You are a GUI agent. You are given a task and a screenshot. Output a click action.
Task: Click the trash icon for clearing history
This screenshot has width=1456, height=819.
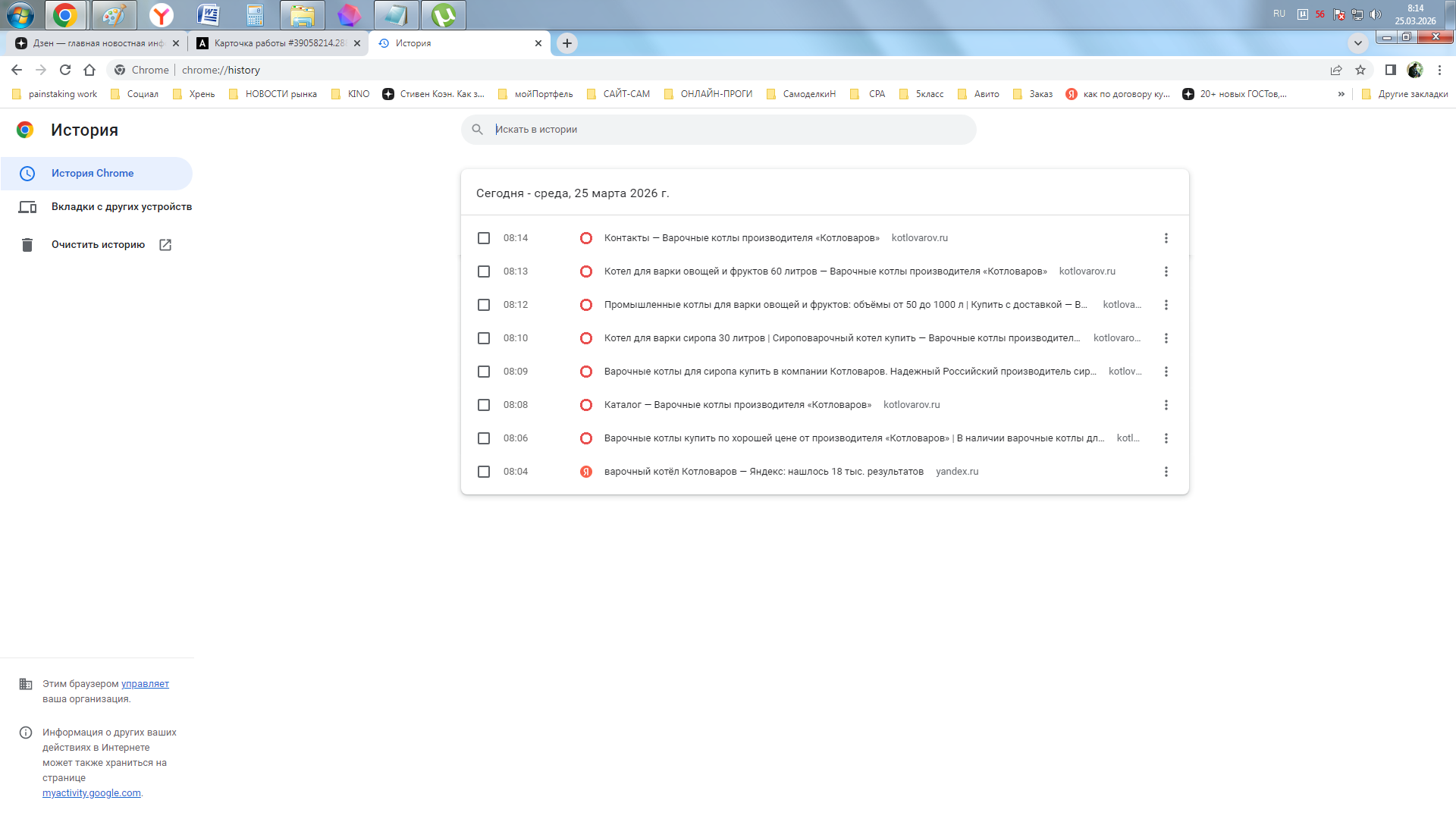point(27,244)
